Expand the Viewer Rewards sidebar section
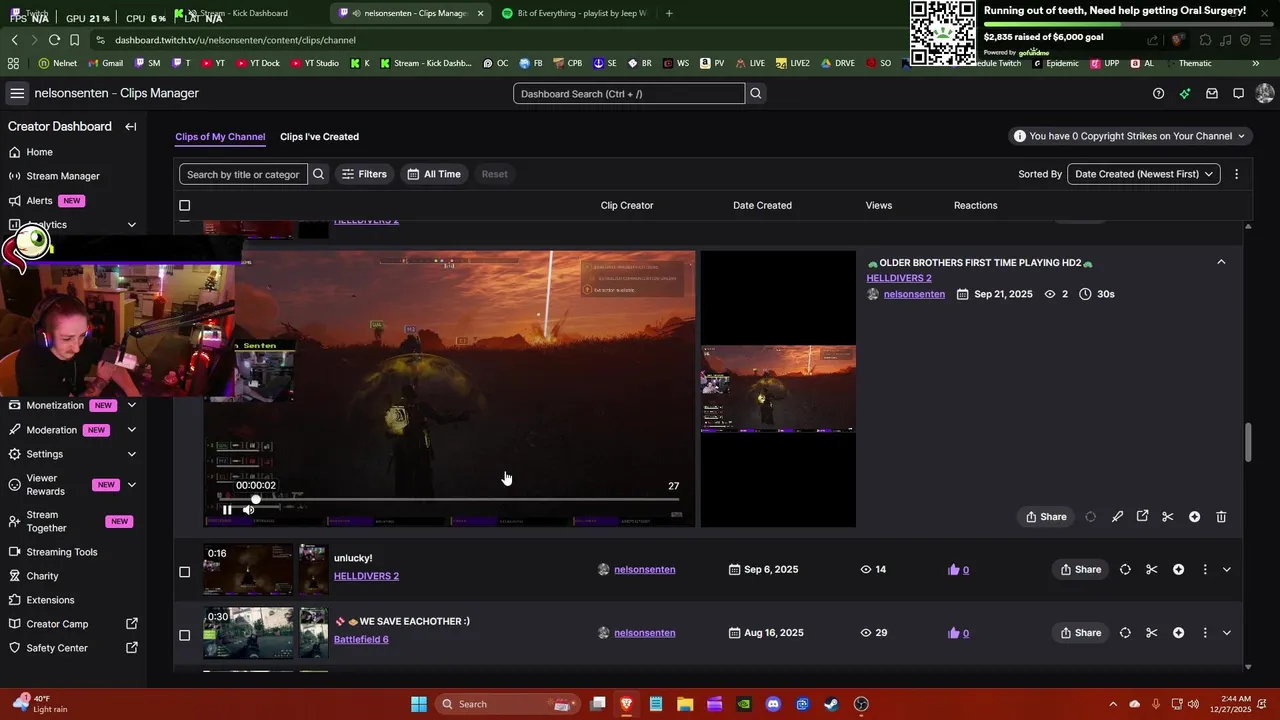The height and width of the screenshot is (720, 1280). point(131,485)
